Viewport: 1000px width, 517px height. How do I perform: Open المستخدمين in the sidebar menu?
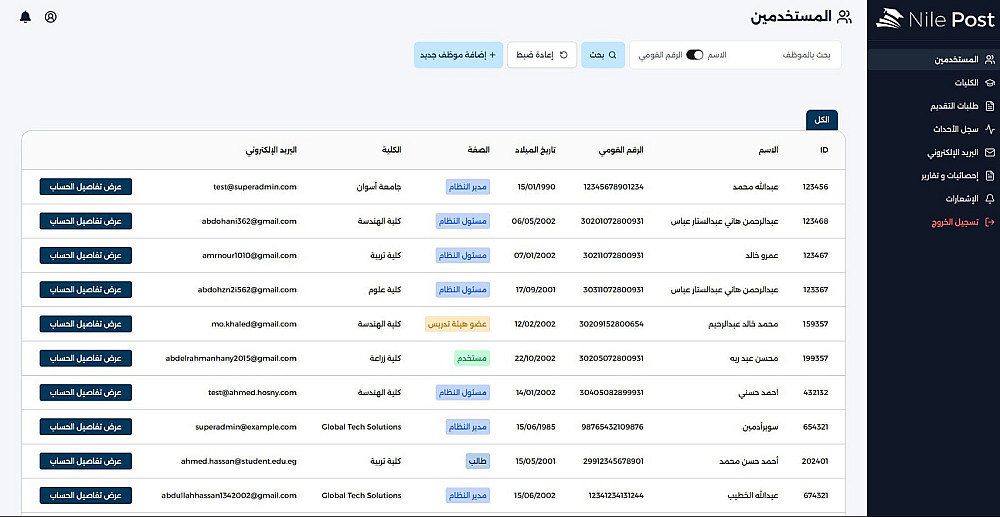click(933, 60)
